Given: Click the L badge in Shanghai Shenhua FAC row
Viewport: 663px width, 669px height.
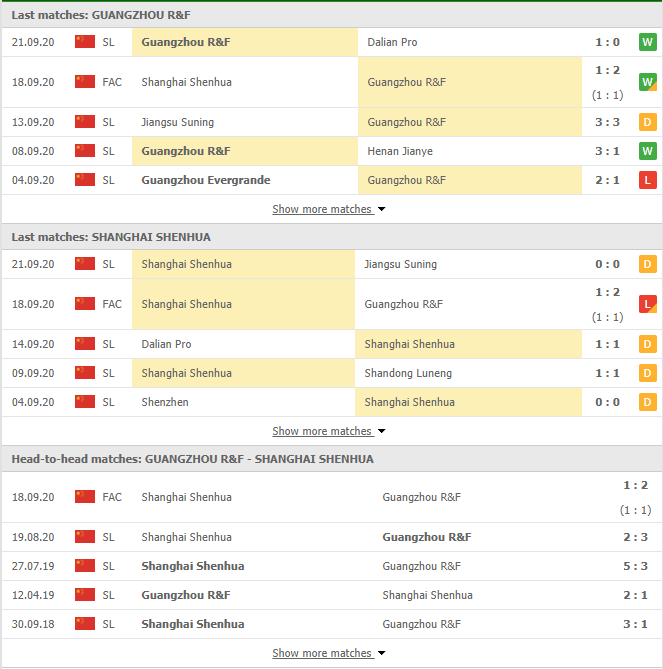Looking at the screenshot, I should tap(647, 304).
